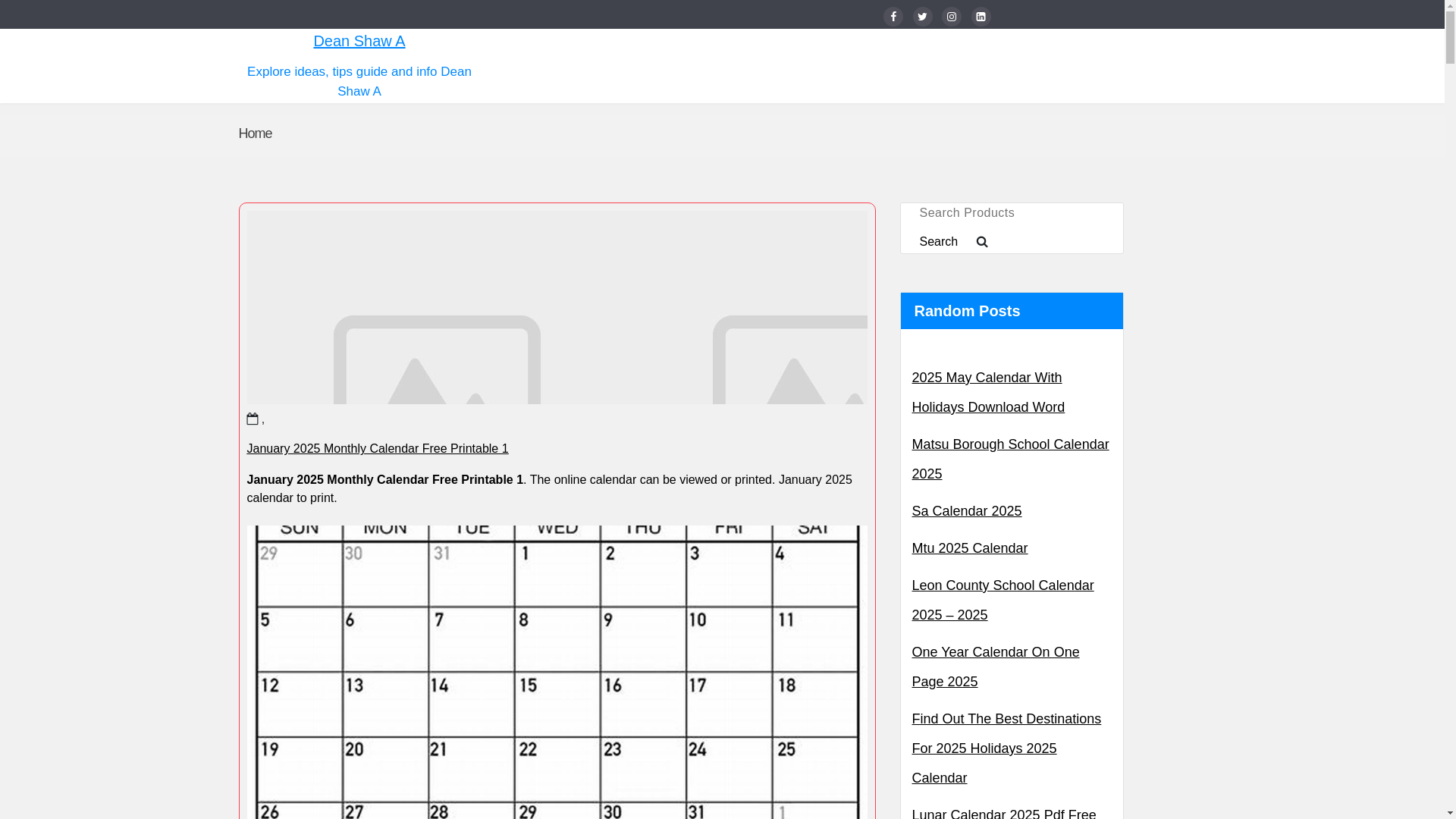Open 'Leon County School Calendar 2025 – 2025'

click(1003, 600)
